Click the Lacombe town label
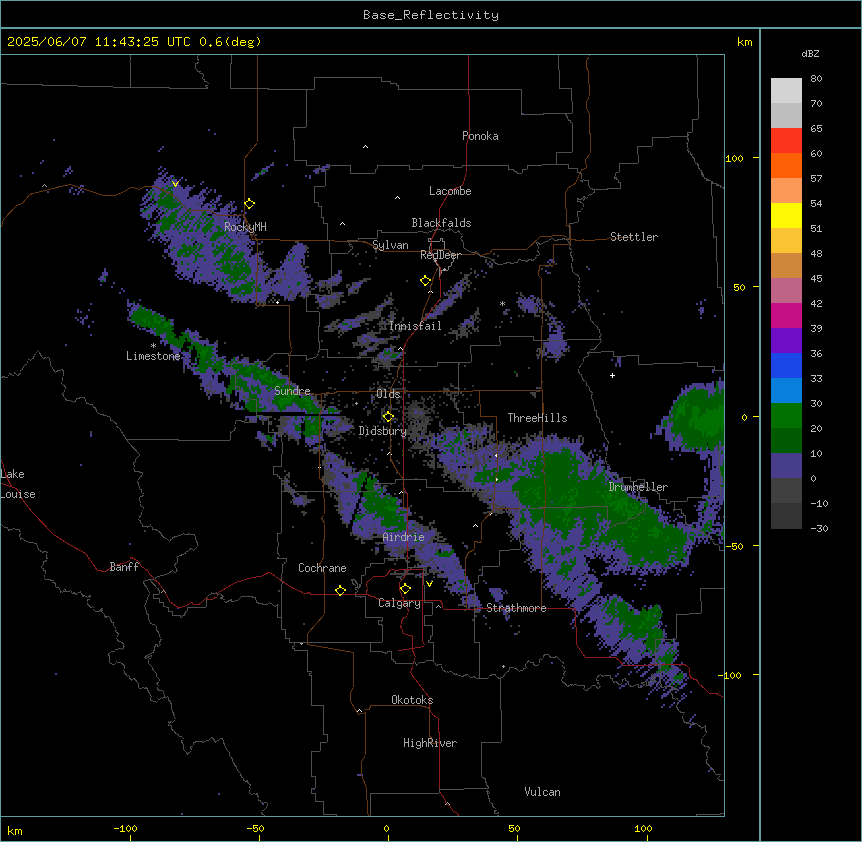 click(x=450, y=191)
